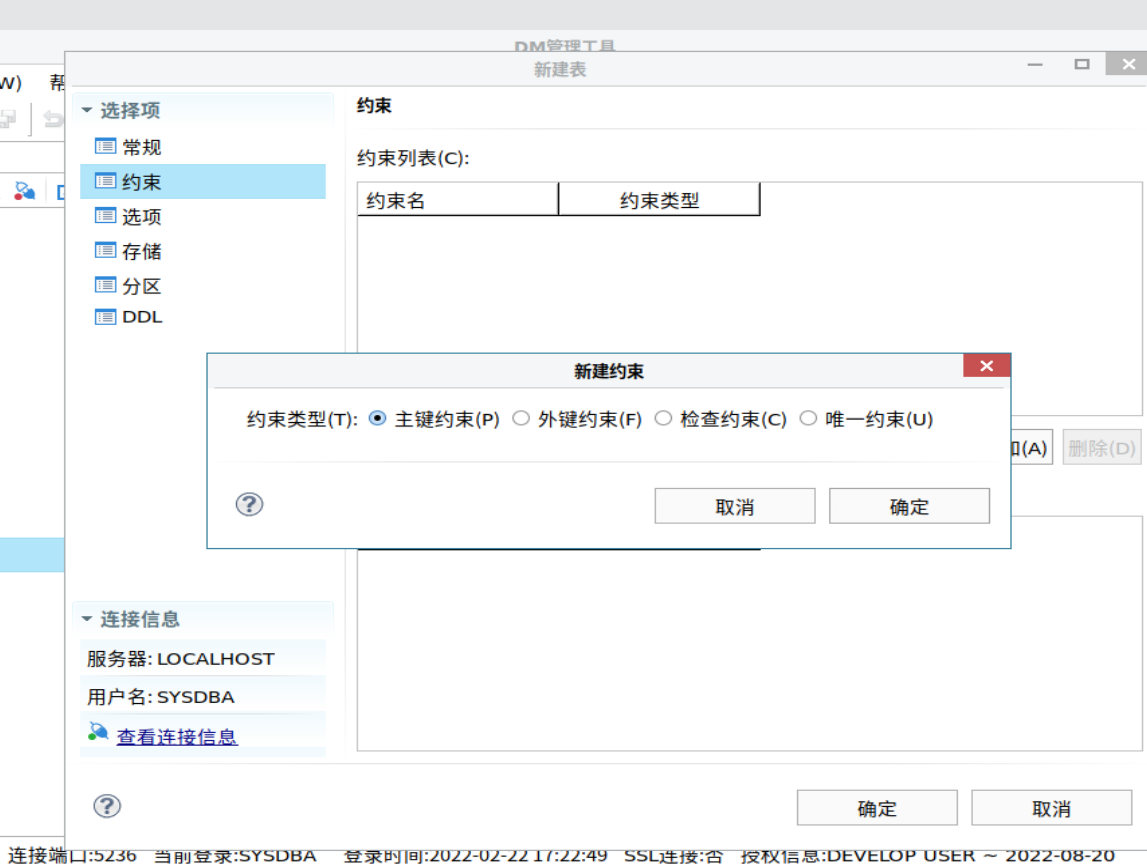1147x864 pixels.
Task: Click the 常规 page icon
Action: click(105, 146)
